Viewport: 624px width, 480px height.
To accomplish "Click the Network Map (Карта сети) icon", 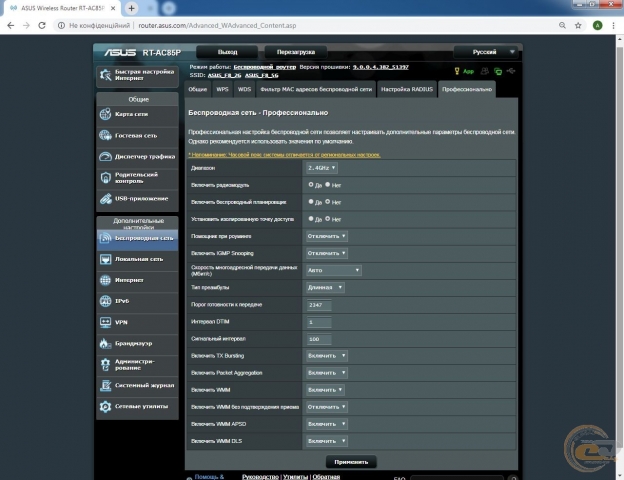I will pos(105,114).
